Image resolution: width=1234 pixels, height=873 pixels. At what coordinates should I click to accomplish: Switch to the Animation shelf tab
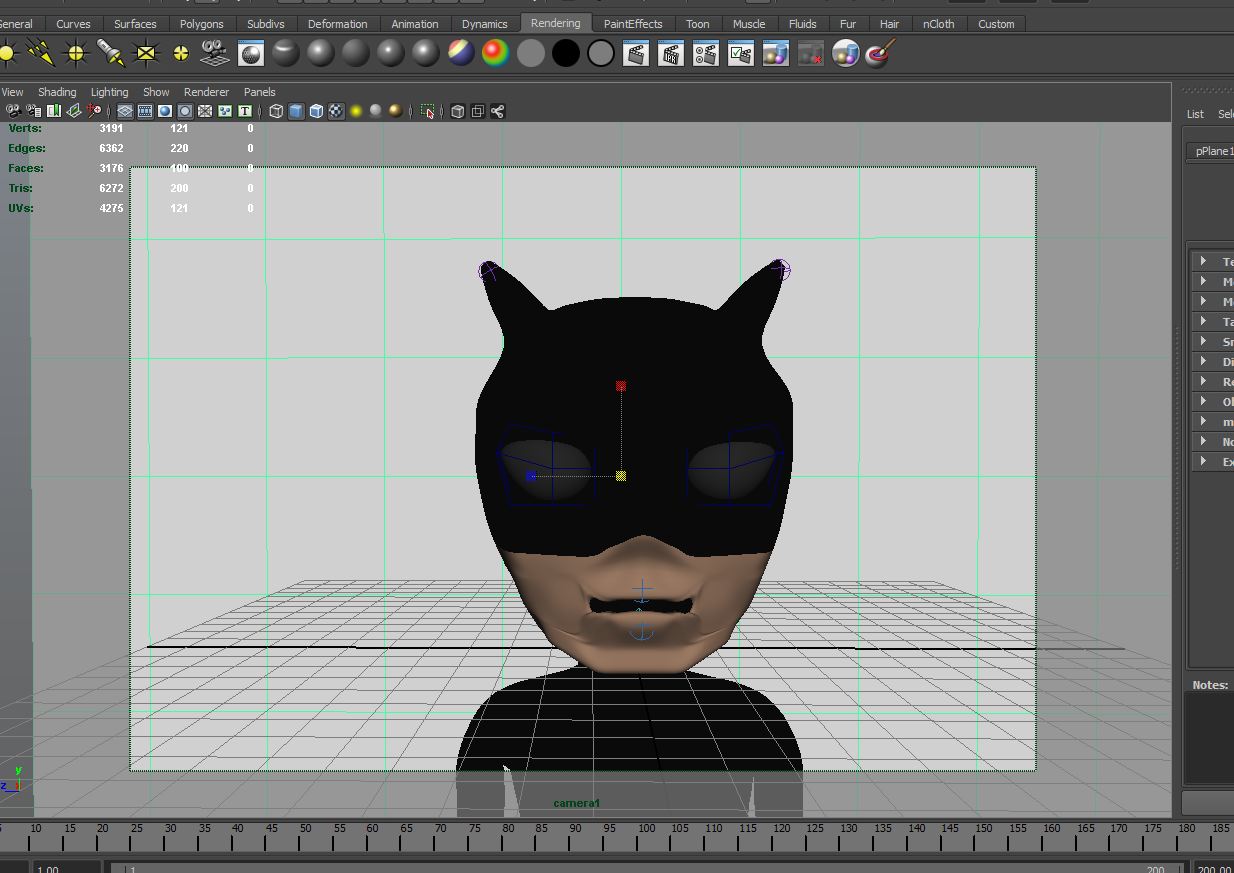click(415, 24)
